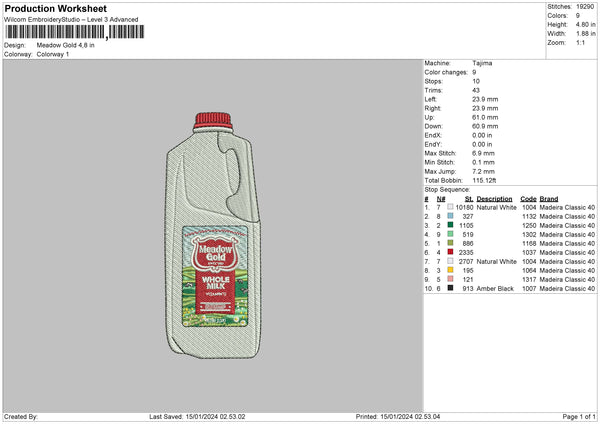The width and height of the screenshot is (600, 424).
Task: Select stitch count '2335' in stop 6
Action: tap(466, 253)
